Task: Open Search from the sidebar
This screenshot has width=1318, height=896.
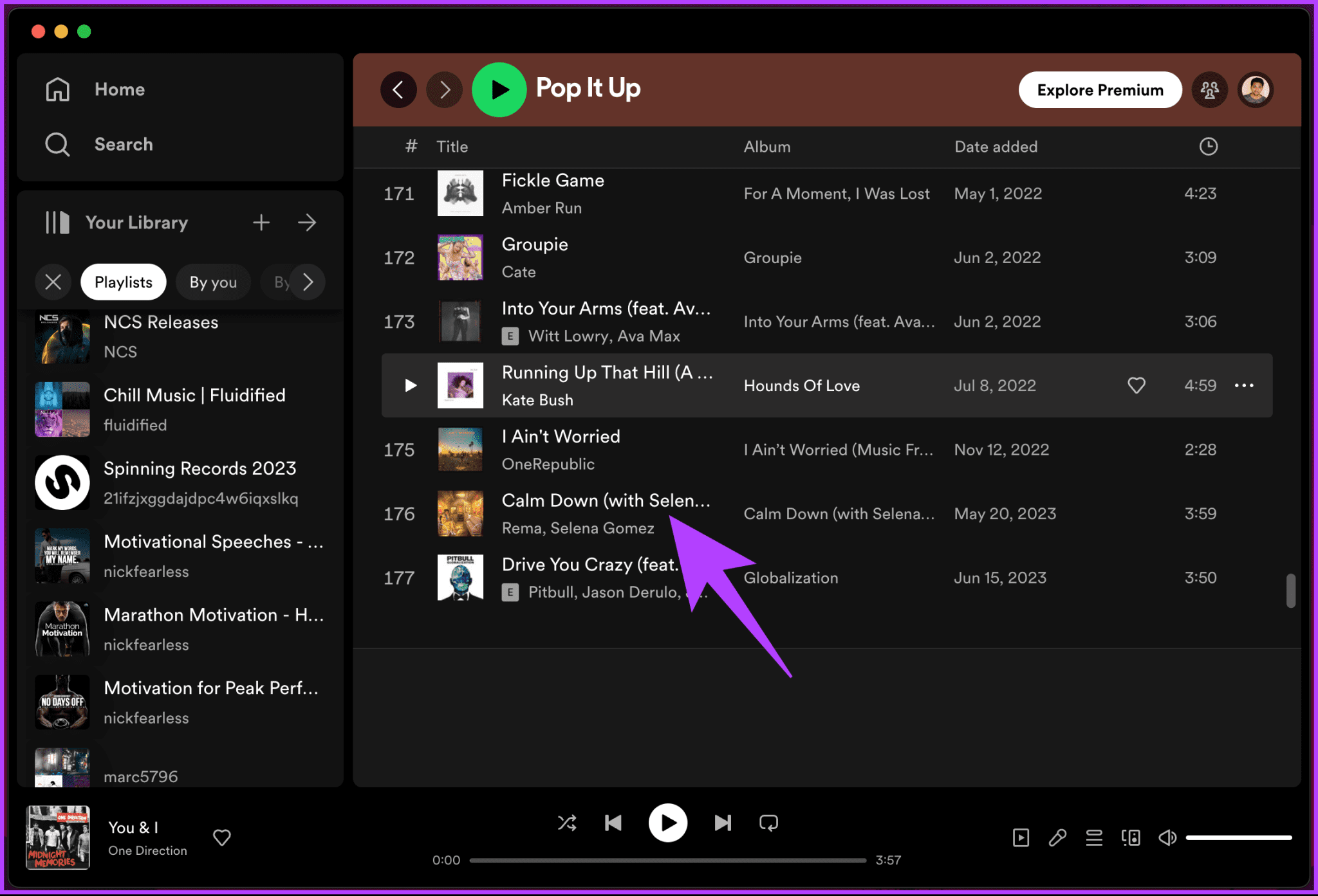Action: (x=123, y=144)
